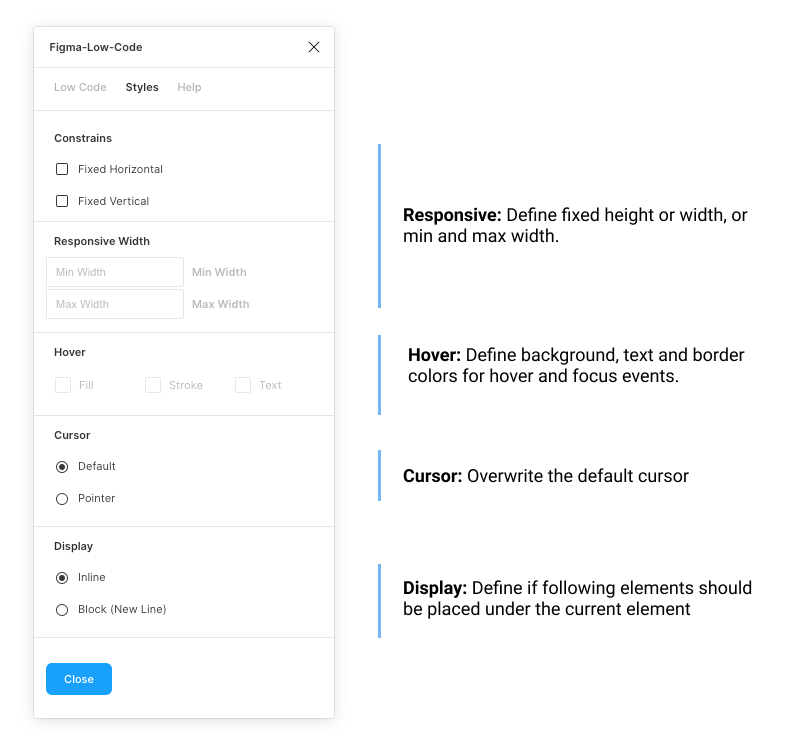Click the Responsive Width heading
The image size is (805, 745).
point(102,241)
